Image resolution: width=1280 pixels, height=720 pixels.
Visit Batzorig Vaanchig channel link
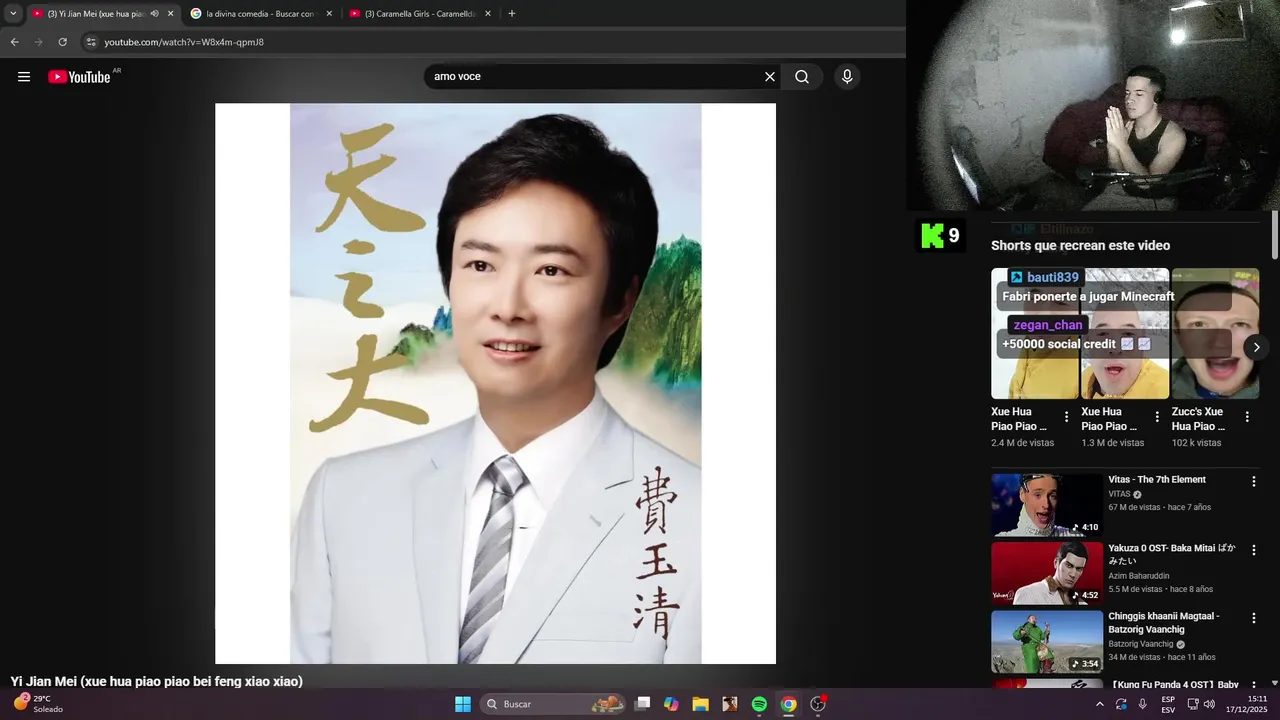pyautogui.click(x=1141, y=644)
